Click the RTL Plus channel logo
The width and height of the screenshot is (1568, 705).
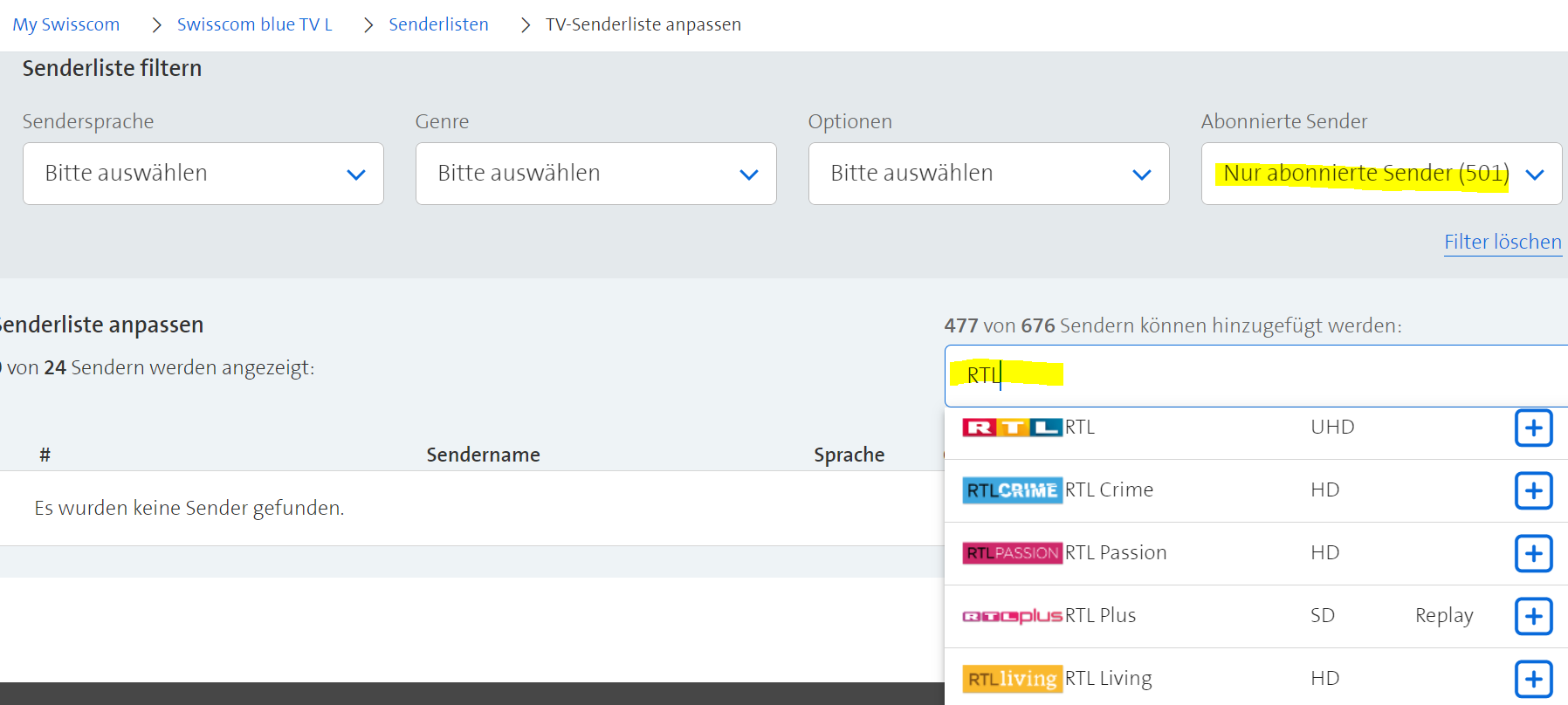pyautogui.click(x=1012, y=616)
